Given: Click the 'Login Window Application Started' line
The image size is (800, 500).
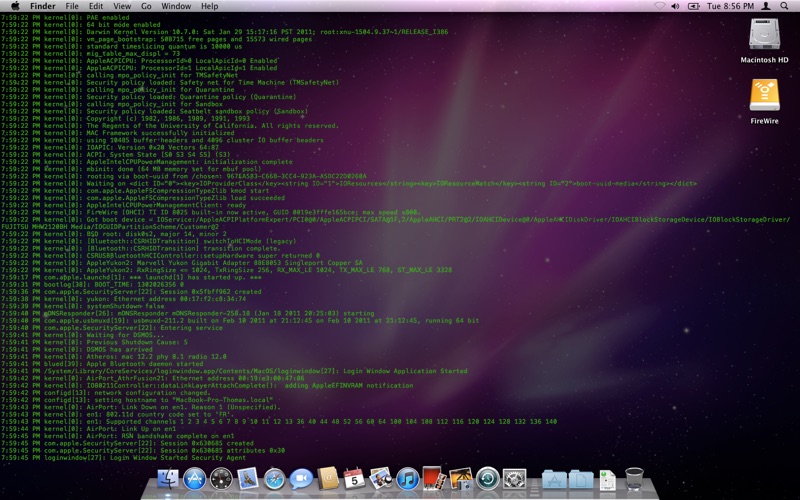Looking at the screenshot, I should [234, 371].
